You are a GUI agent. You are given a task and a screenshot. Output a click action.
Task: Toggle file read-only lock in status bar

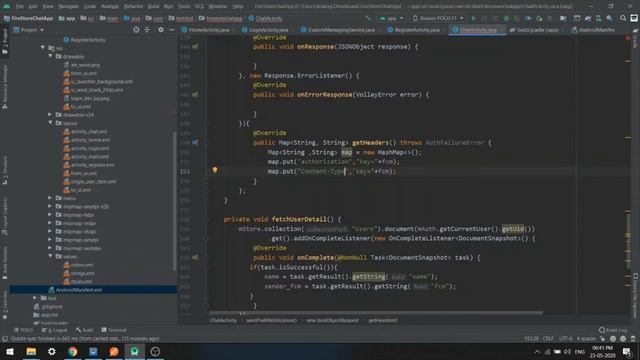point(602,339)
